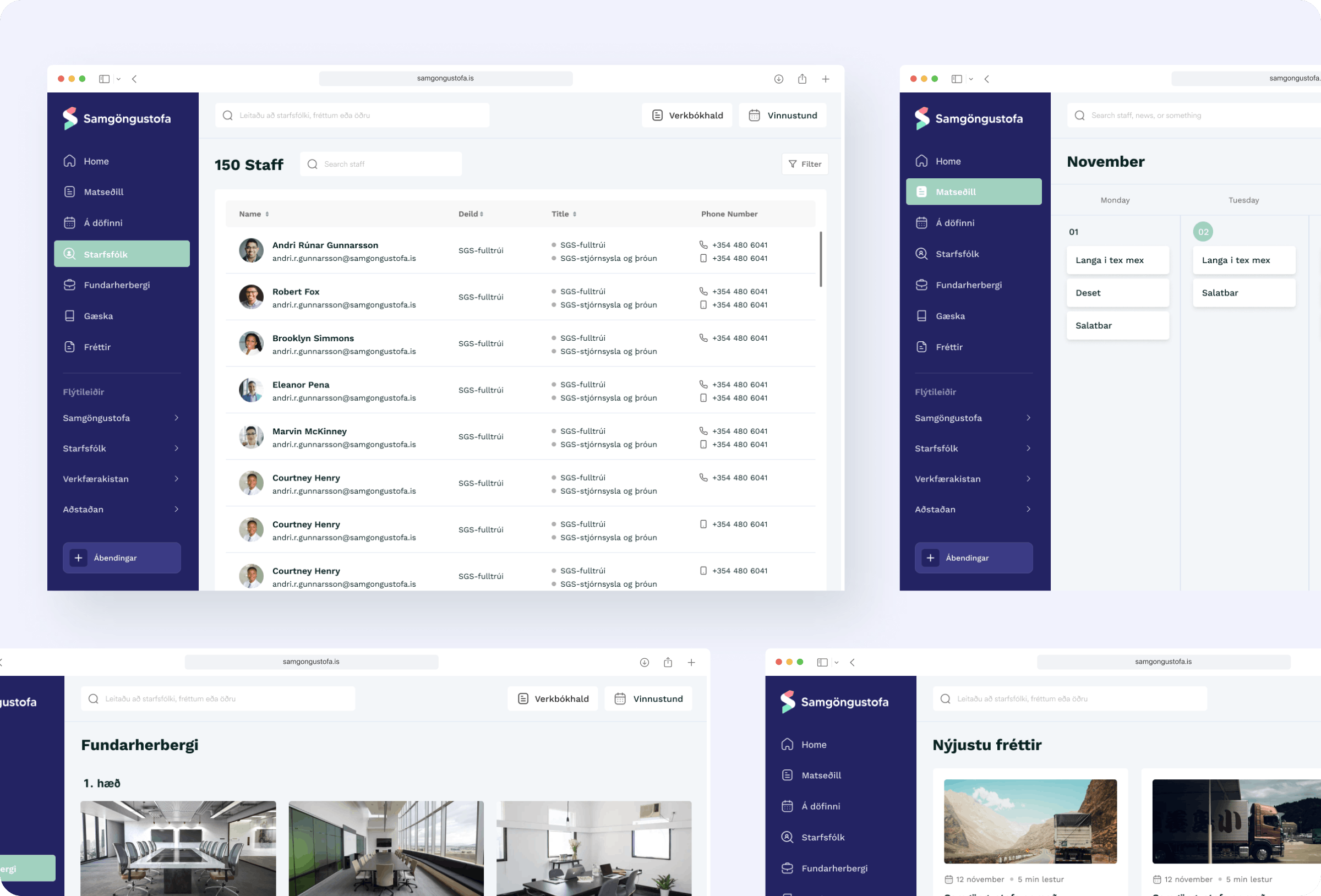This screenshot has width=1321, height=896.
Task: Select the highlighted day 02 on Tuesday
Action: 1203,232
